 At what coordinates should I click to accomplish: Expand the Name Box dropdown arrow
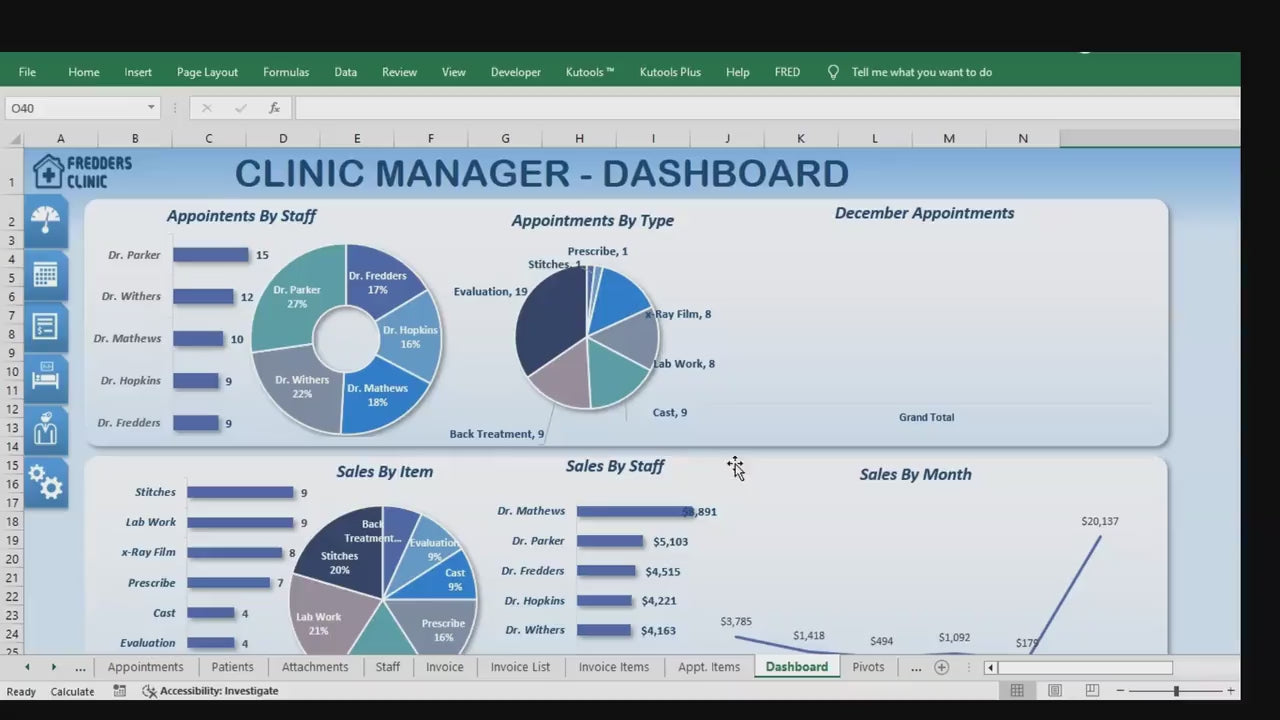(151, 108)
